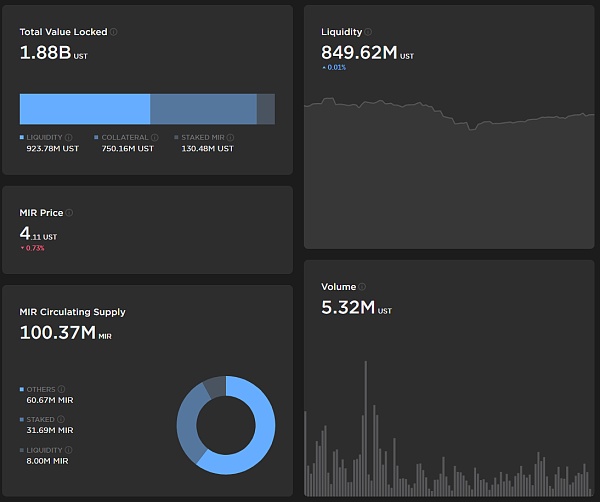Click the info icon beside STAKED MIR label

click(x=230, y=137)
